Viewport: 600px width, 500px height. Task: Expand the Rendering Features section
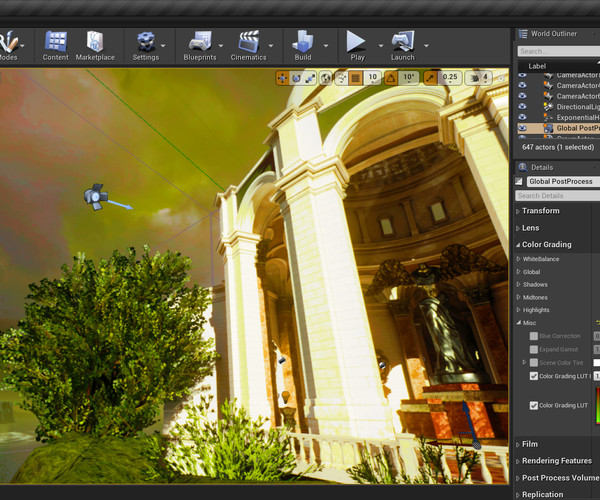518,461
